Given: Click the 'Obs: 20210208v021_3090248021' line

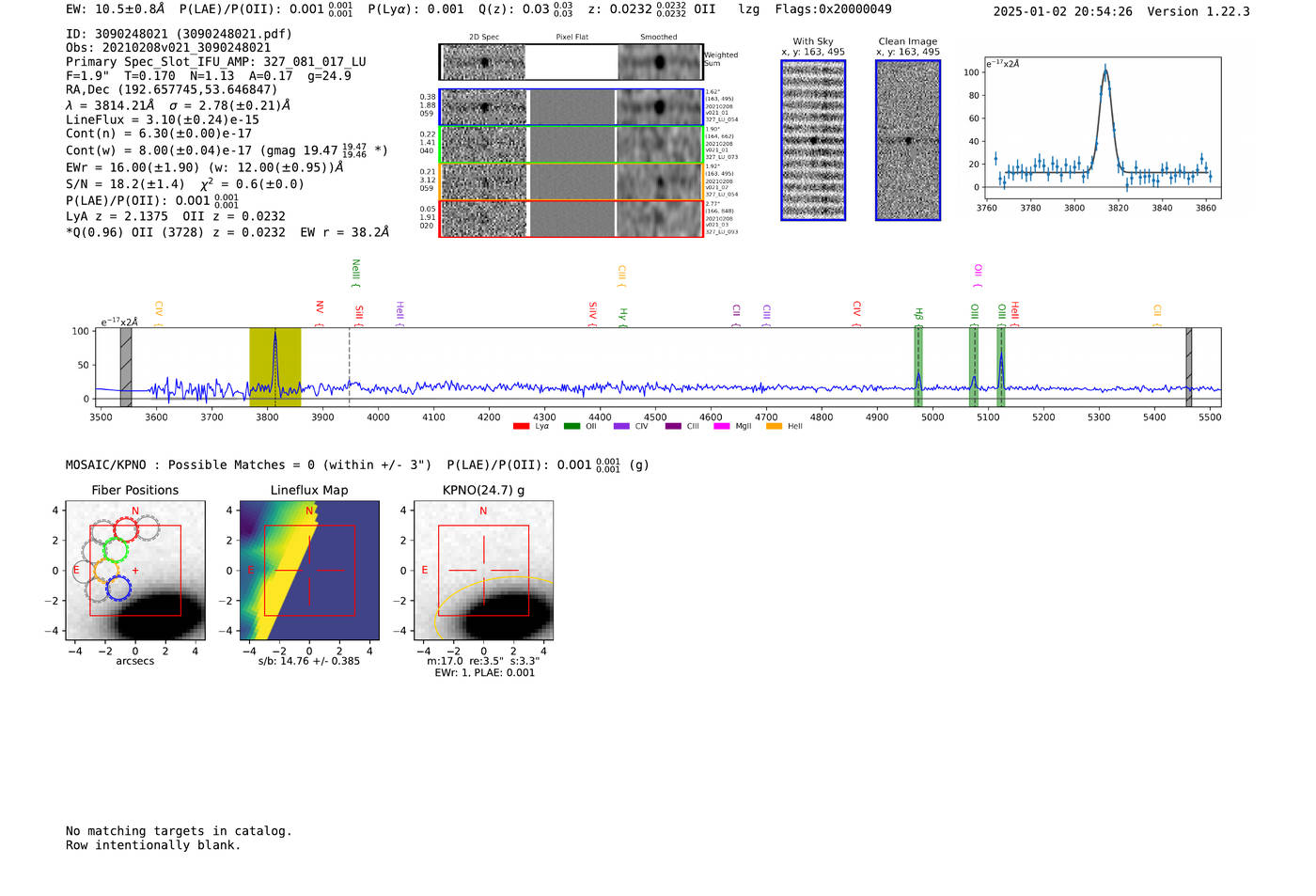Looking at the screenshot, I should [x=168, y=48].
